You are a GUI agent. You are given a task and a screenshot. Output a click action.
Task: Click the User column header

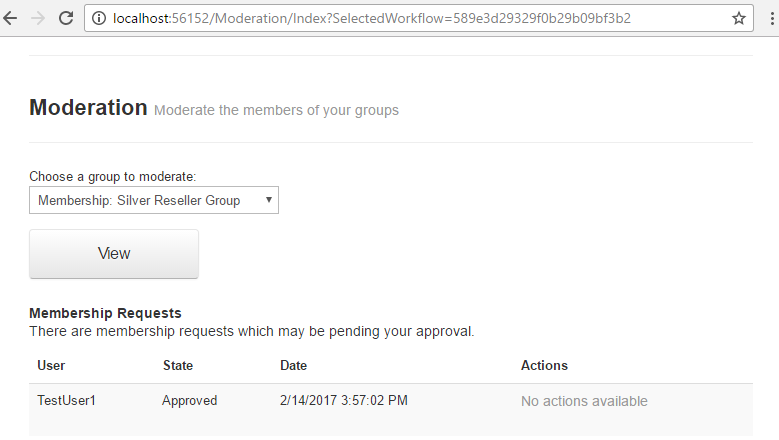click(51, 365)
